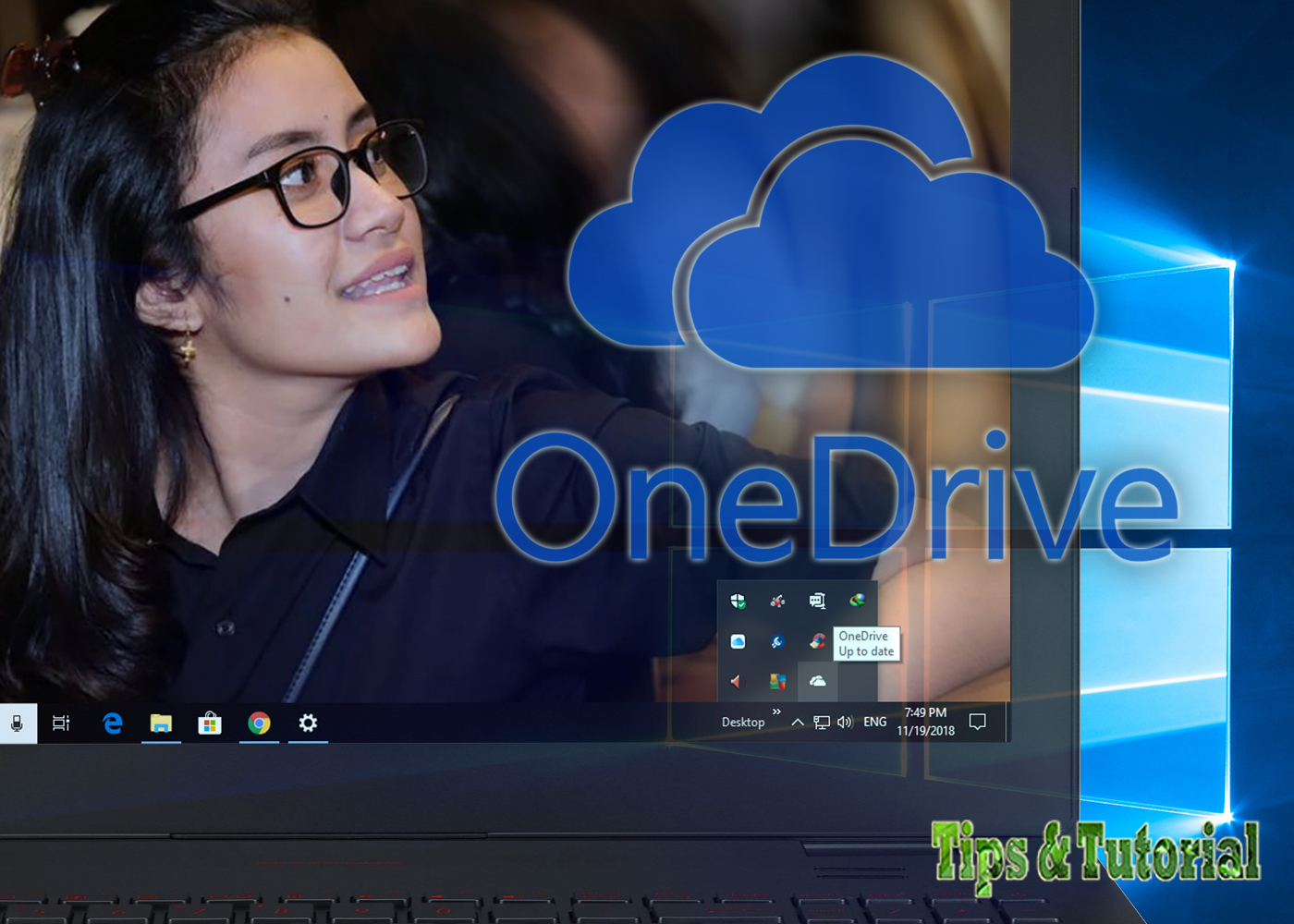Open the ENG language selector
The width and height of the screenshot is (1294, 924).
pos(874,721)
